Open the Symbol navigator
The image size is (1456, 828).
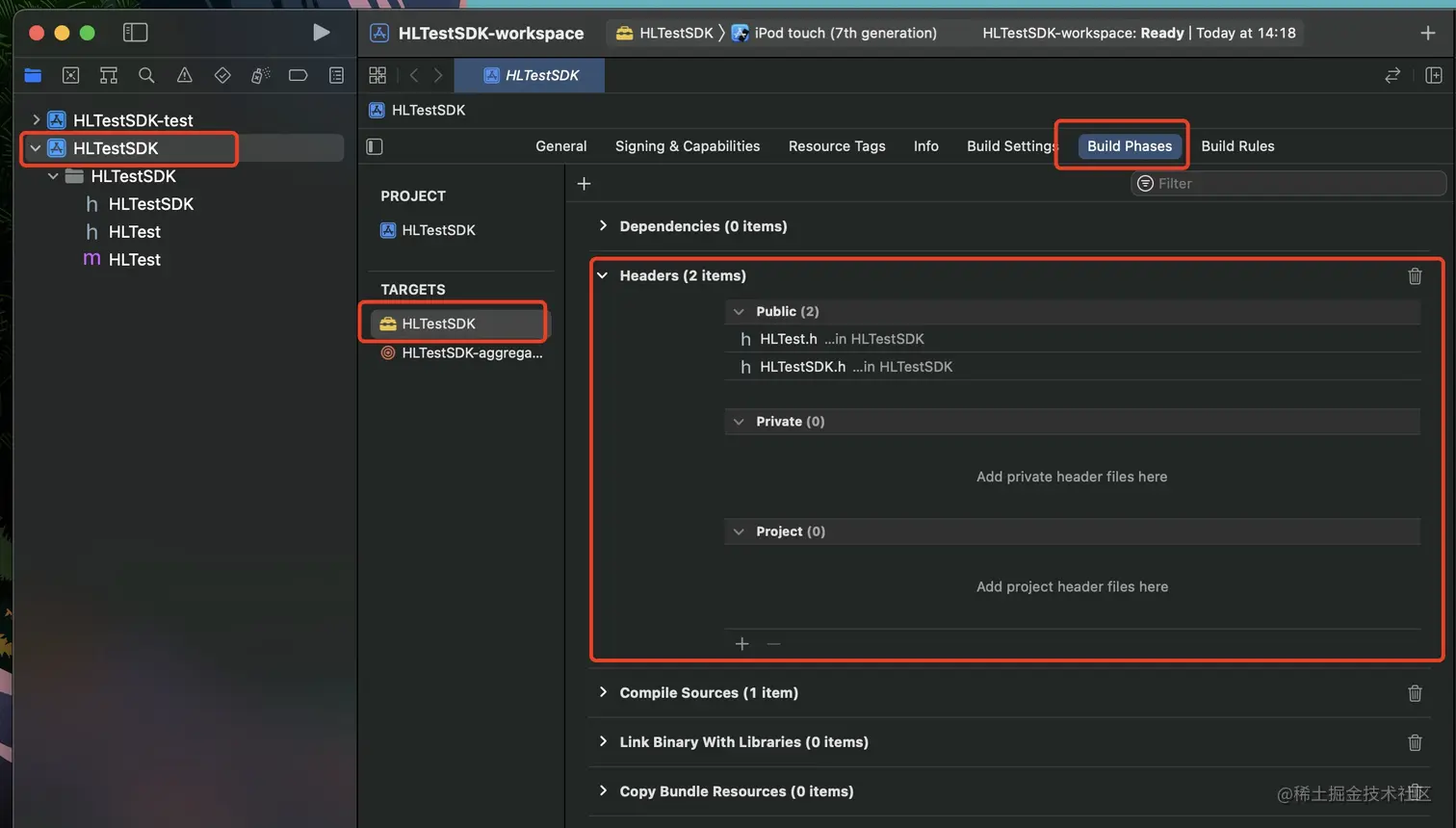[109, 75]
